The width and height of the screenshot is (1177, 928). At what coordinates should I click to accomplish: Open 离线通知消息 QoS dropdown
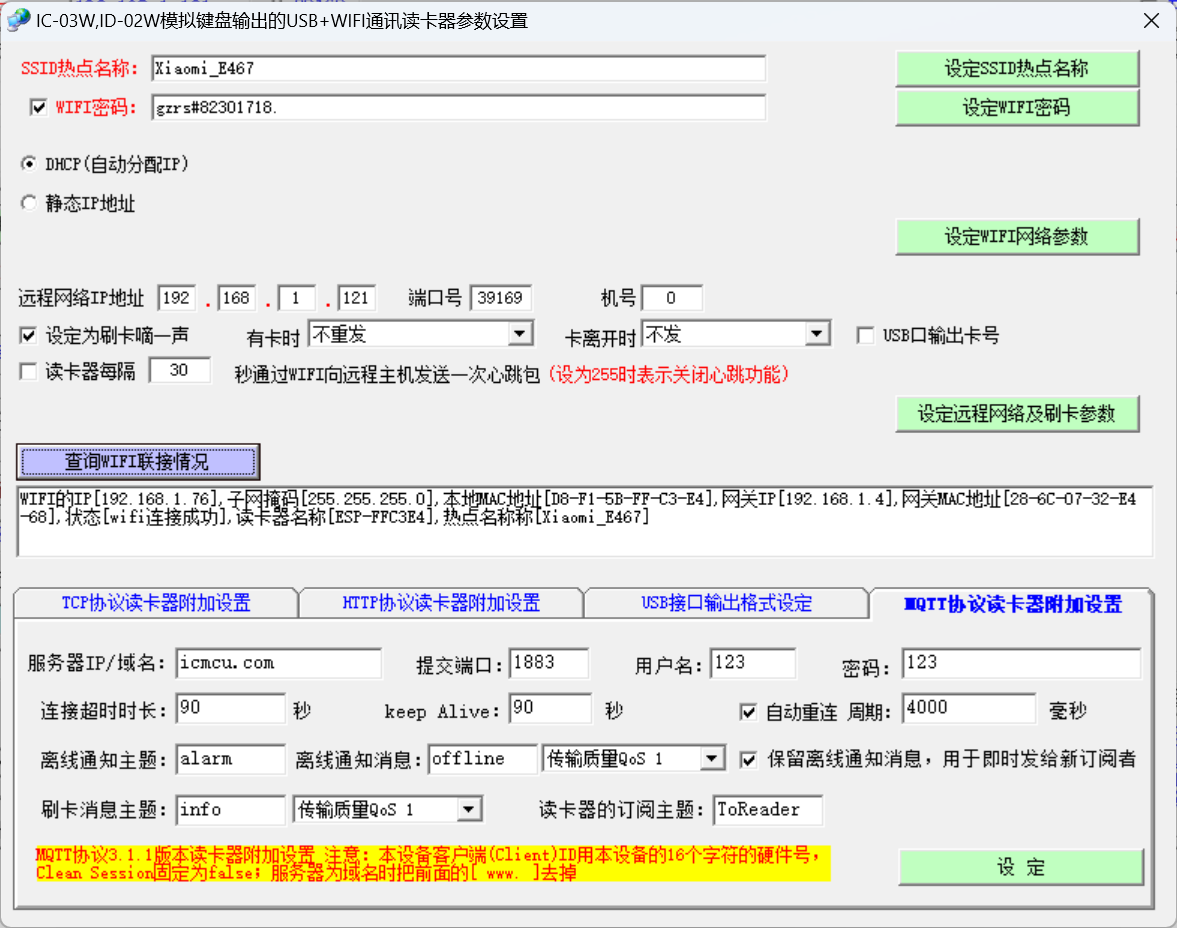[x=712, y=759]
